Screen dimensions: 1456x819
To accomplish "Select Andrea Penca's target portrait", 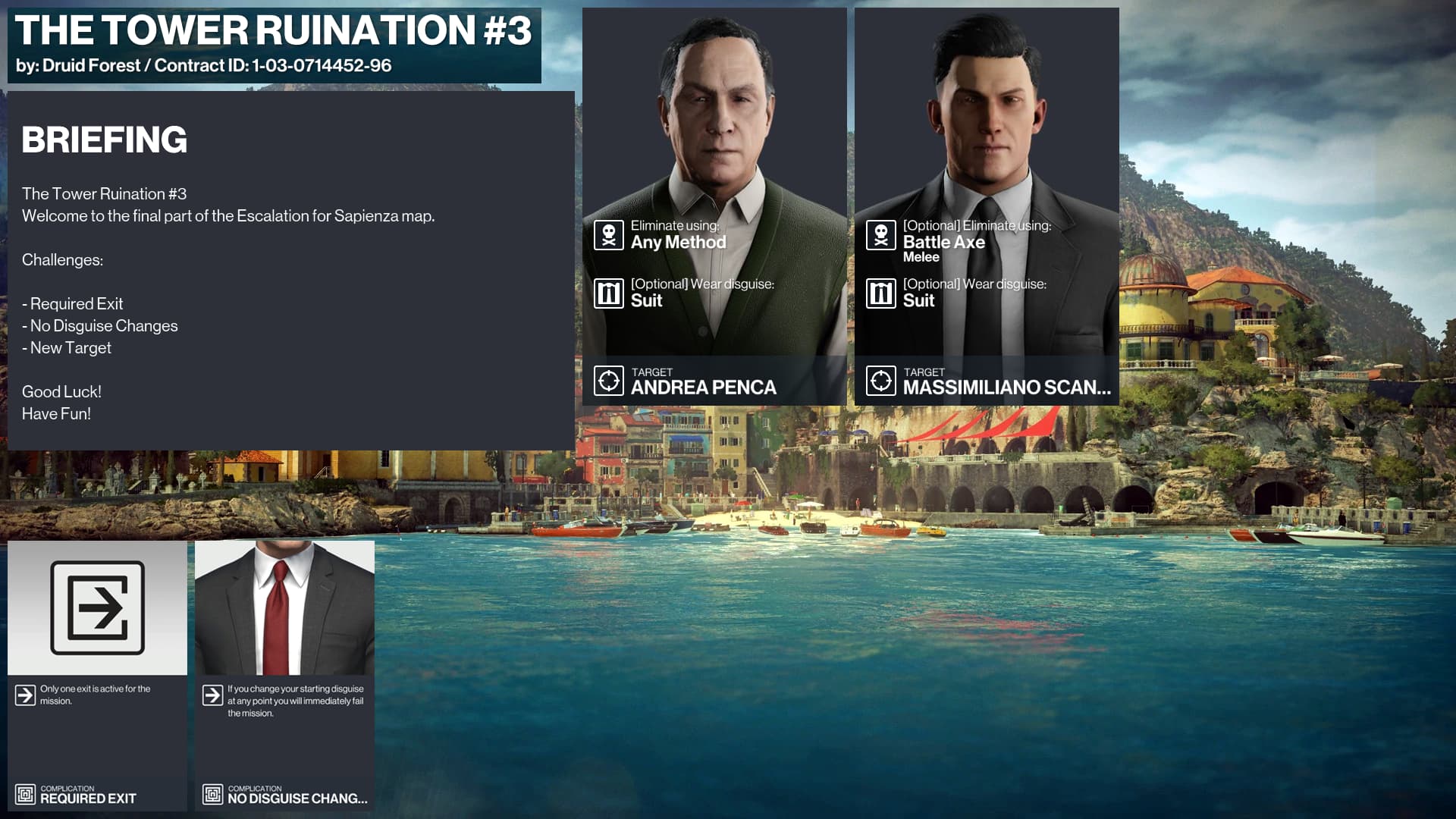I will point(714,182).
